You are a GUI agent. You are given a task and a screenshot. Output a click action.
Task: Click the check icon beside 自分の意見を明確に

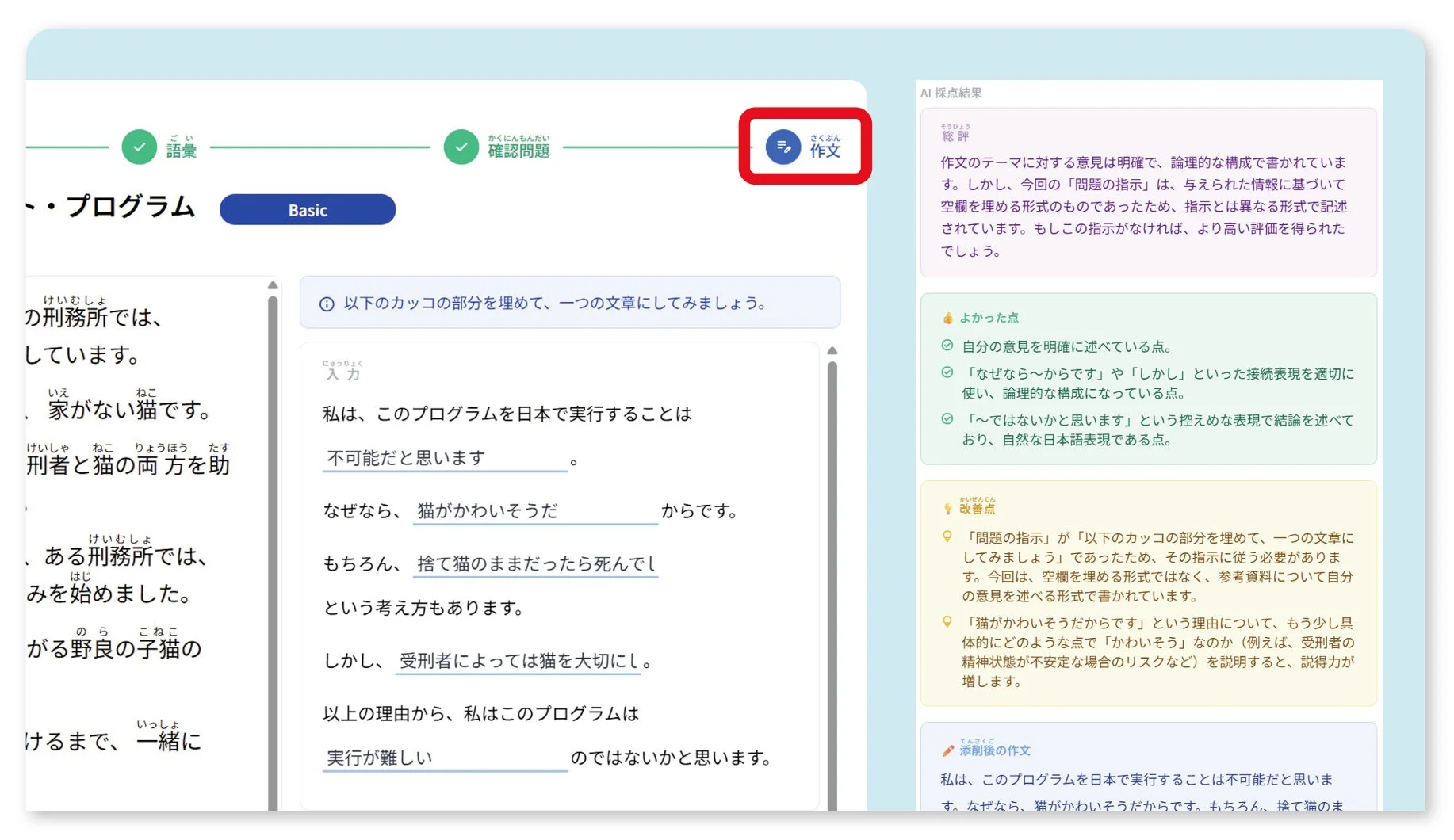(x=947, y=346)
